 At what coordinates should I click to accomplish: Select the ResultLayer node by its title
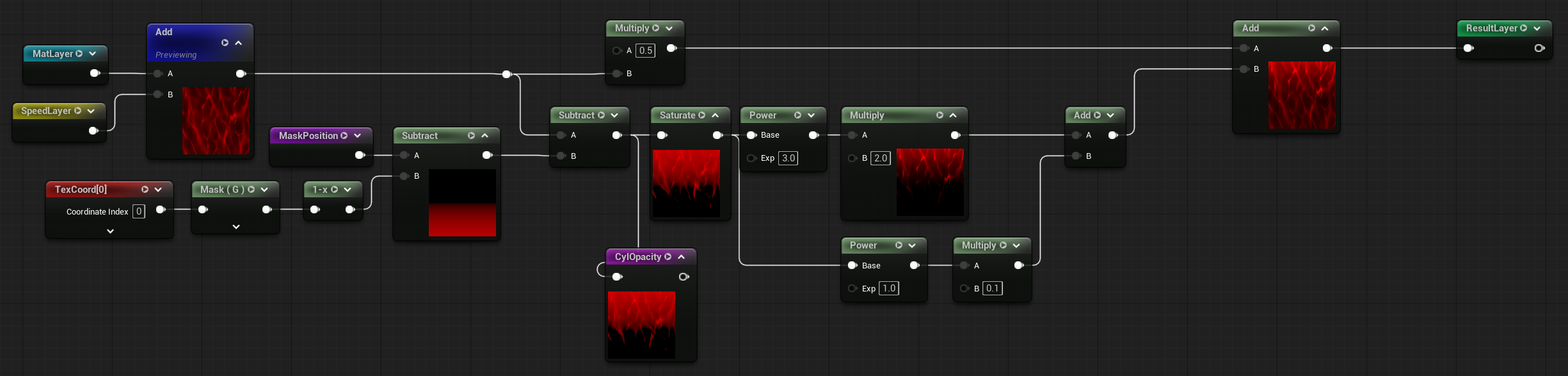1492,28
